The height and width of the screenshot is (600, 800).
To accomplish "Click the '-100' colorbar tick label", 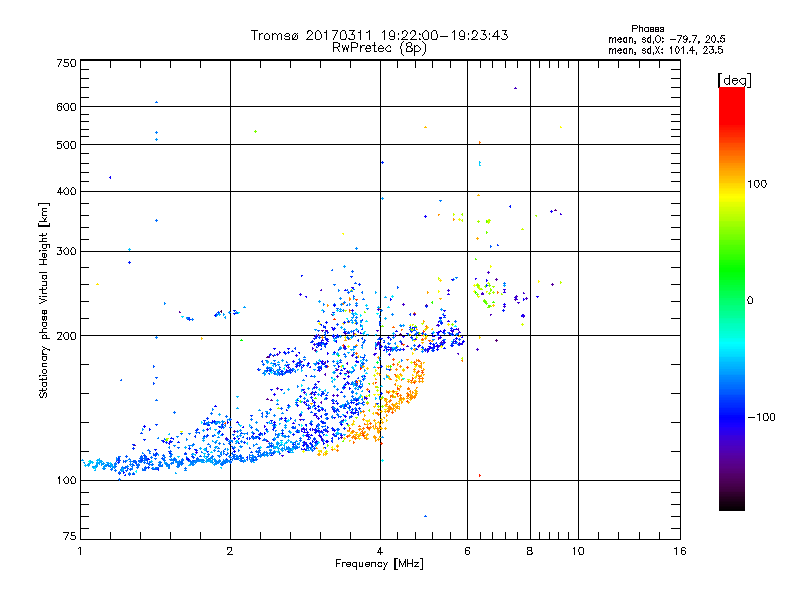I will [x=761, y=417].
